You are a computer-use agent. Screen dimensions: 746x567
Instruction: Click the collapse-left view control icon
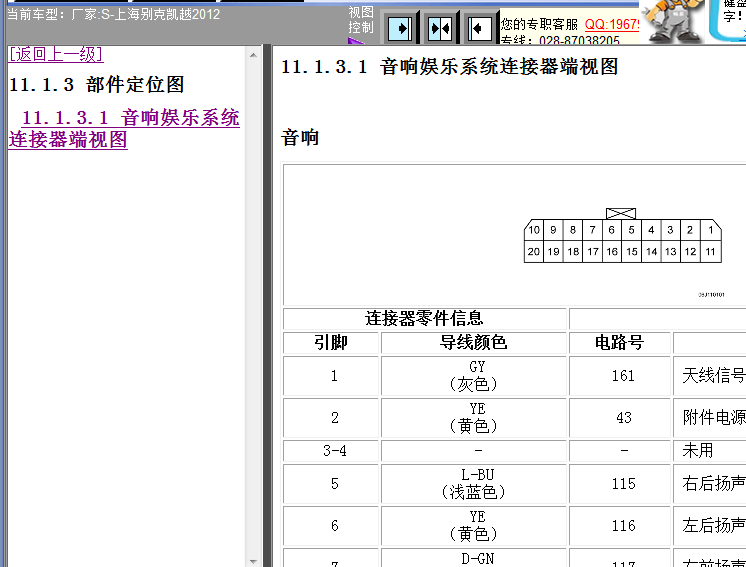click(x=480, y=29)
